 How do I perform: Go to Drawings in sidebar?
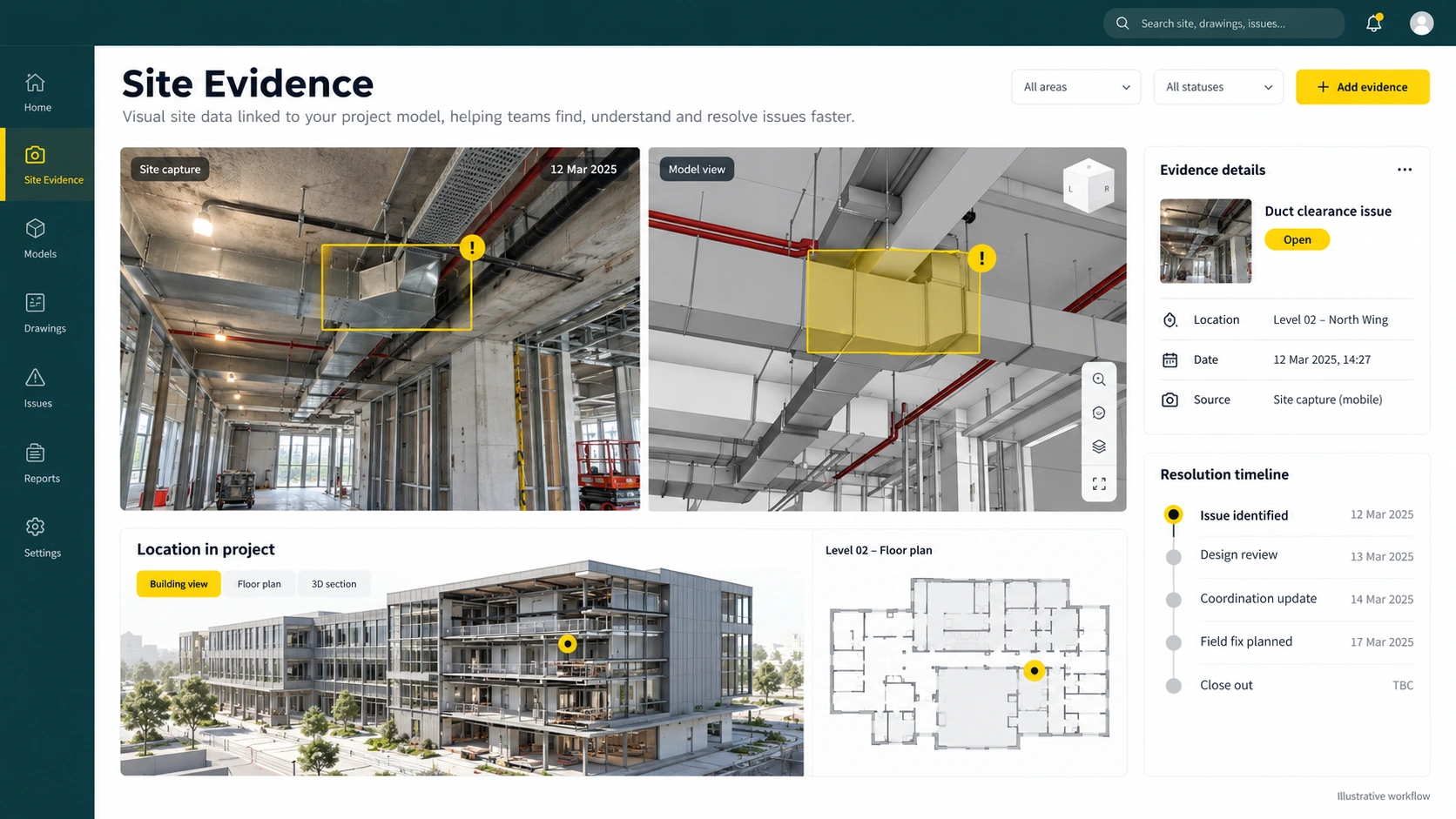click(x=44, y=313)
